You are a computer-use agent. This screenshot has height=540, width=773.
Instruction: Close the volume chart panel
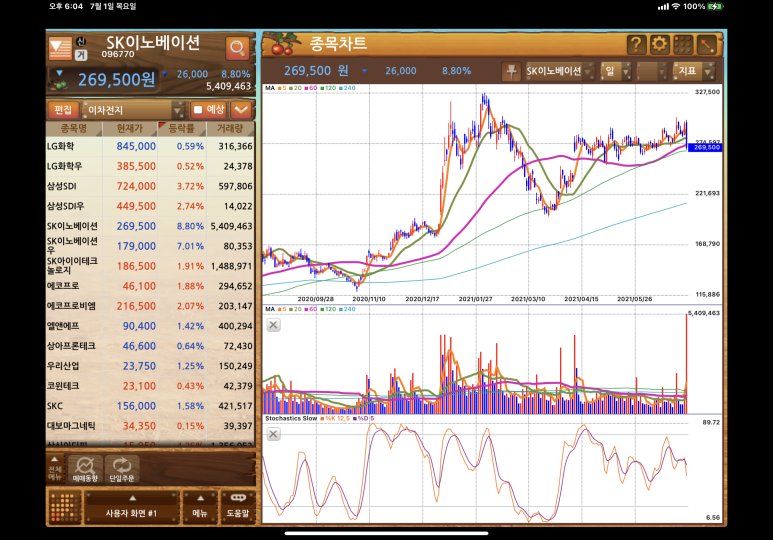pos(274,325)
